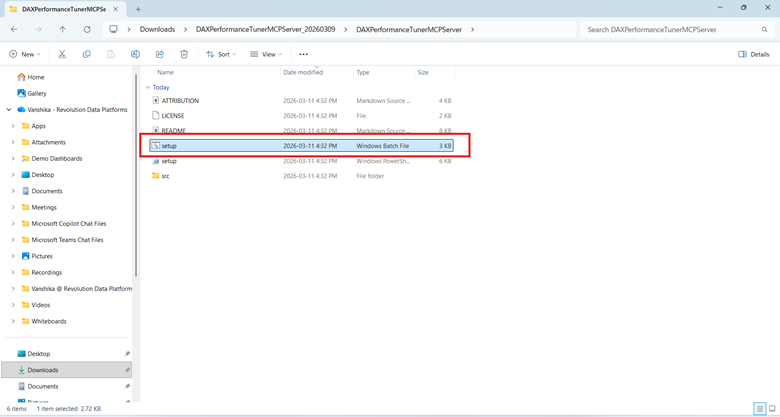
Task: Expand the Demo Dashboards tree folder
Action: [x=13, y=159]
